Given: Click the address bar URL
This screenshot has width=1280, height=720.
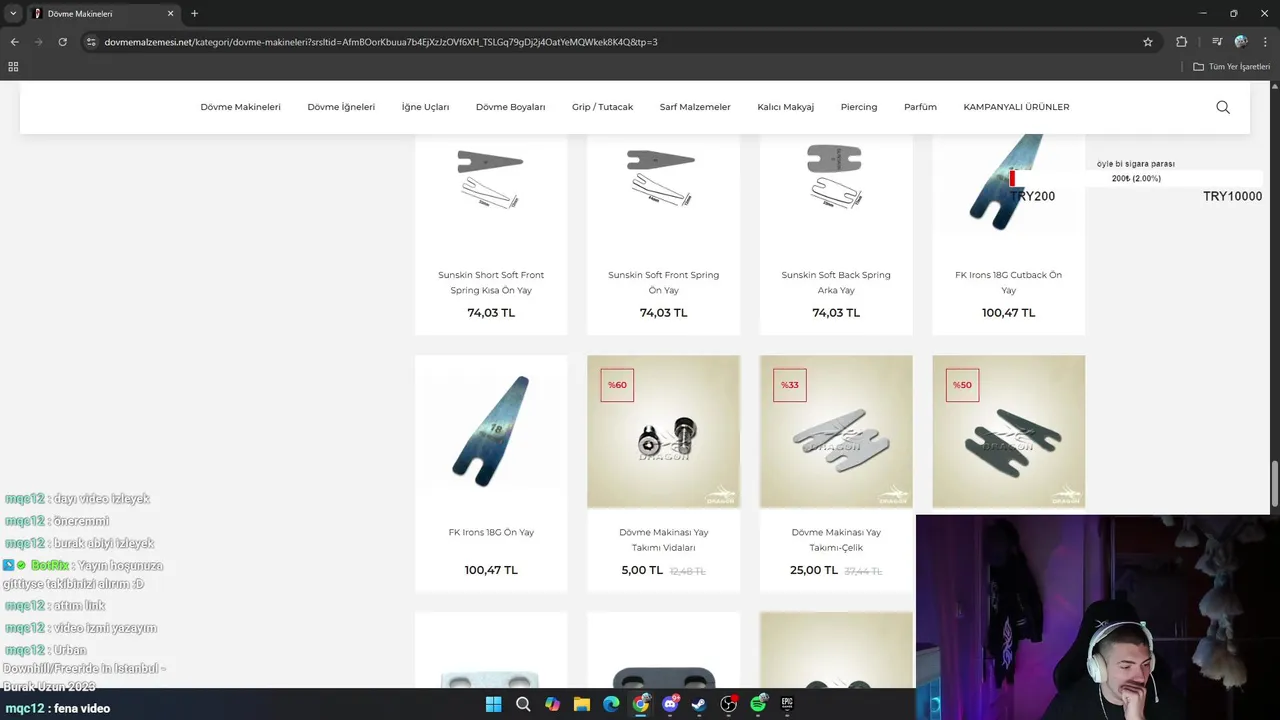Looking at the screenshot, I should (x=381, y=42).
